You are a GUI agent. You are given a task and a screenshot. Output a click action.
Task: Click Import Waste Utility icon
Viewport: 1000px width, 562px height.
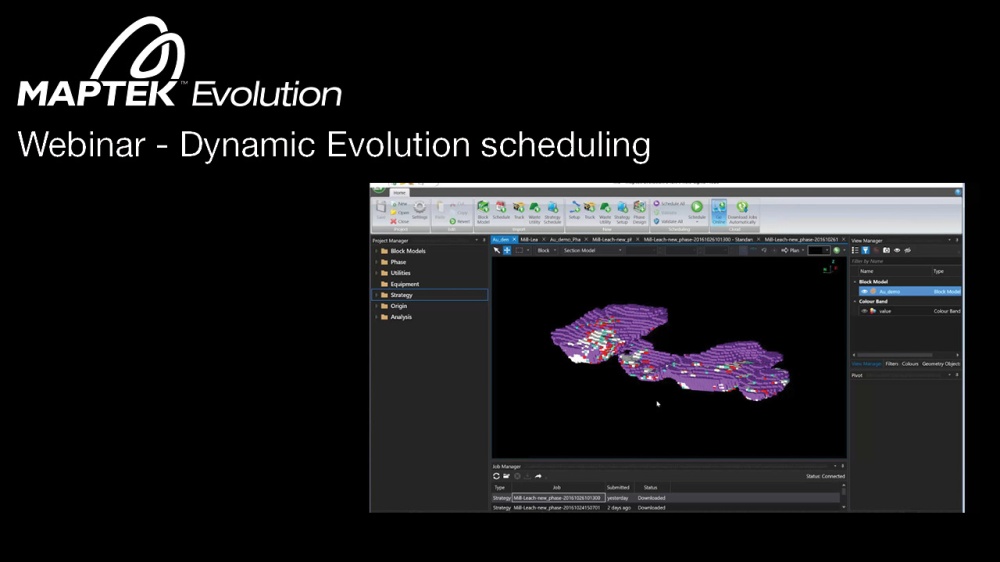pos(534,212)
